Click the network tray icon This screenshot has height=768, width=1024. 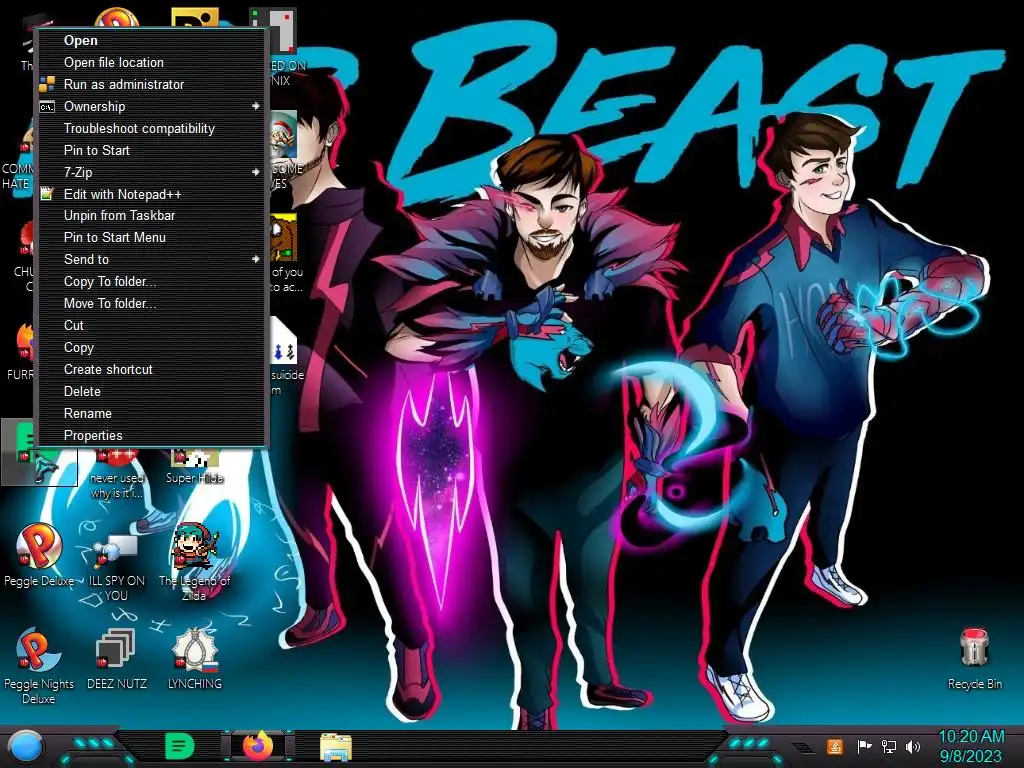[889, 746]
